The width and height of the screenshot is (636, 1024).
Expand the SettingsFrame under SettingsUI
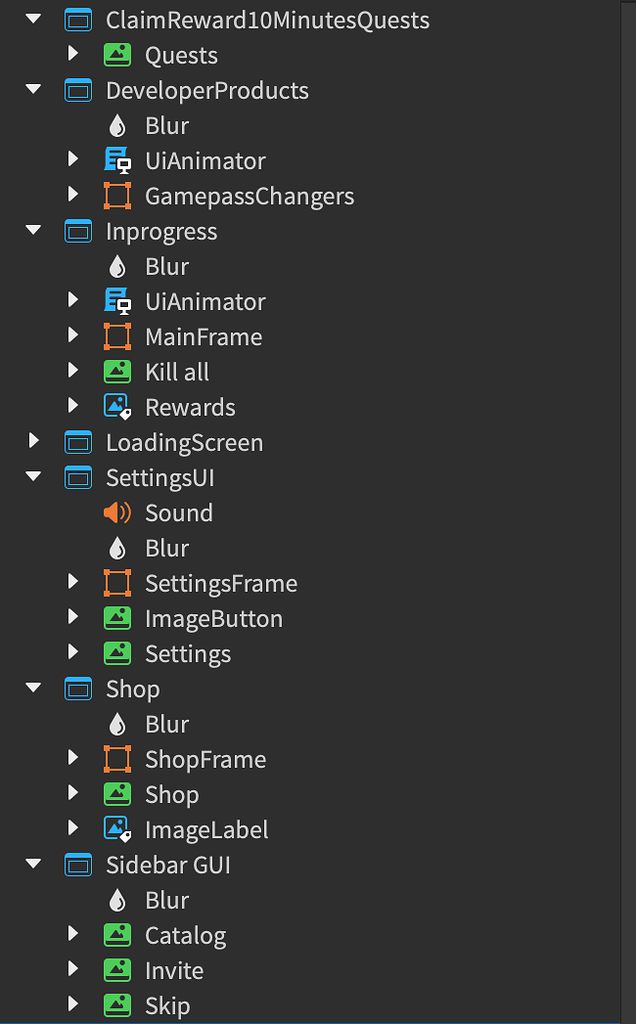[x=72, y=583]
